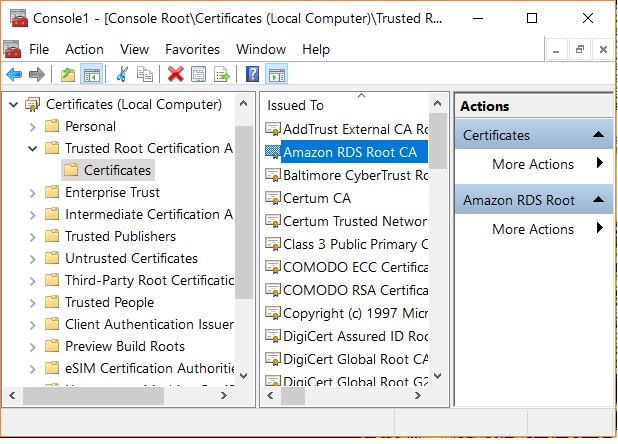Open More Actions under Amazon RDS Root
The image size is (618, 444).
pyautogui.click(x=533, y=229)
